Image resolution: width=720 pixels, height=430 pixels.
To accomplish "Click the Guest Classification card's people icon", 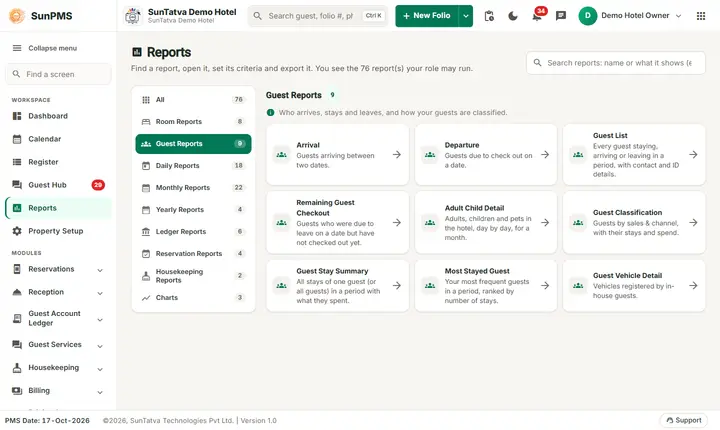I will click(578, 222).
